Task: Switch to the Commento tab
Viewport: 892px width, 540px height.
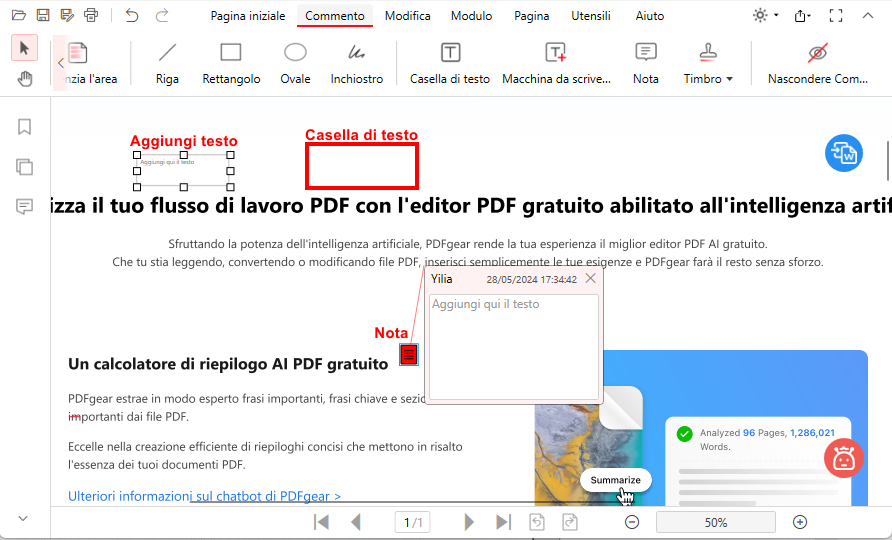Action: pyautogui.click(x=334, y=16)
